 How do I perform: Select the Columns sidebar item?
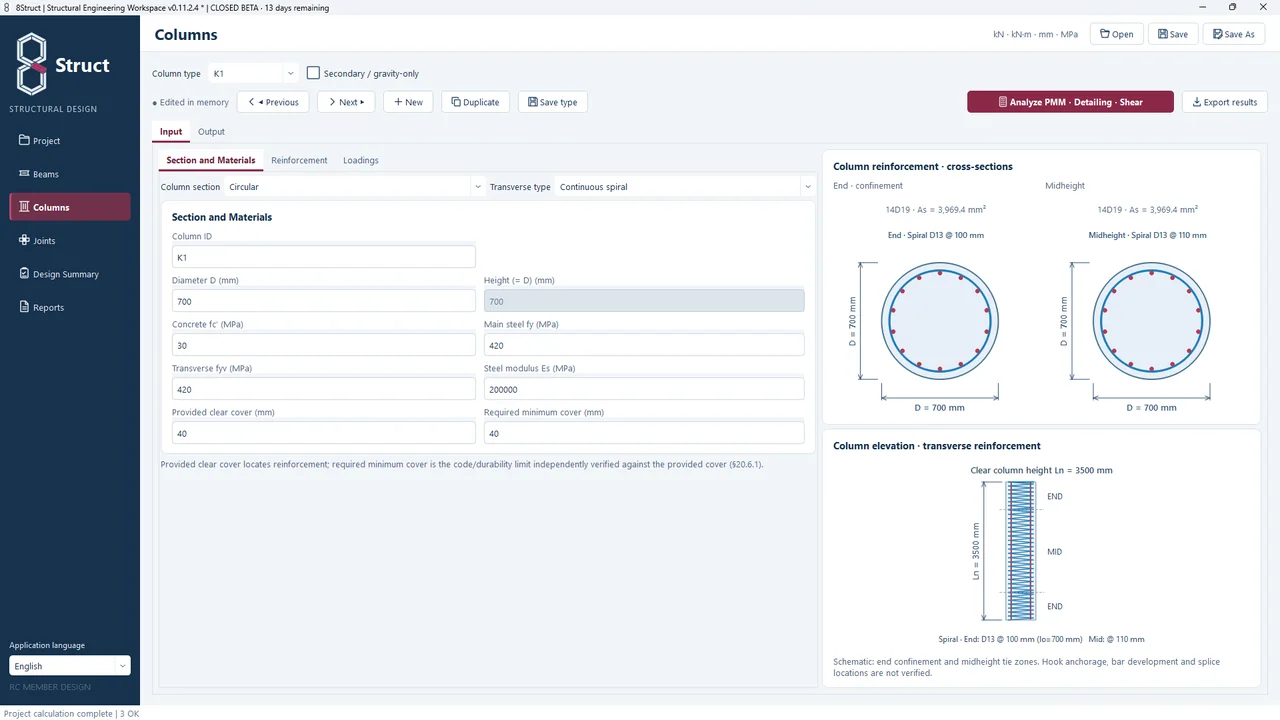coord(70,207)
